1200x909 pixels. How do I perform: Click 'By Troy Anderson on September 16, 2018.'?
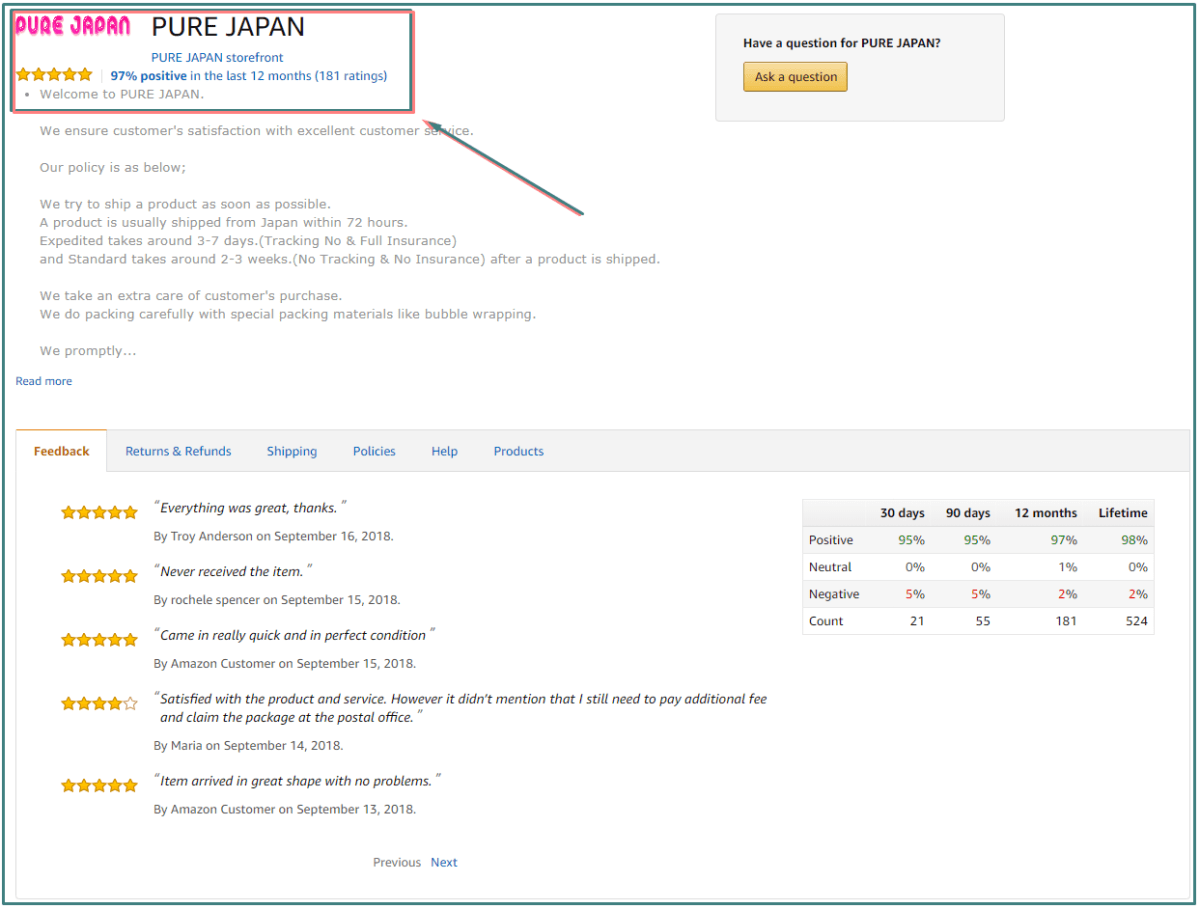(x=273, y=536)
